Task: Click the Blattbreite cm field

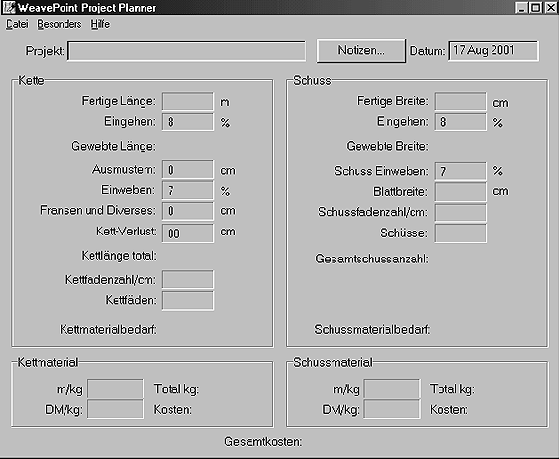Action: click(x=461, y=192)
